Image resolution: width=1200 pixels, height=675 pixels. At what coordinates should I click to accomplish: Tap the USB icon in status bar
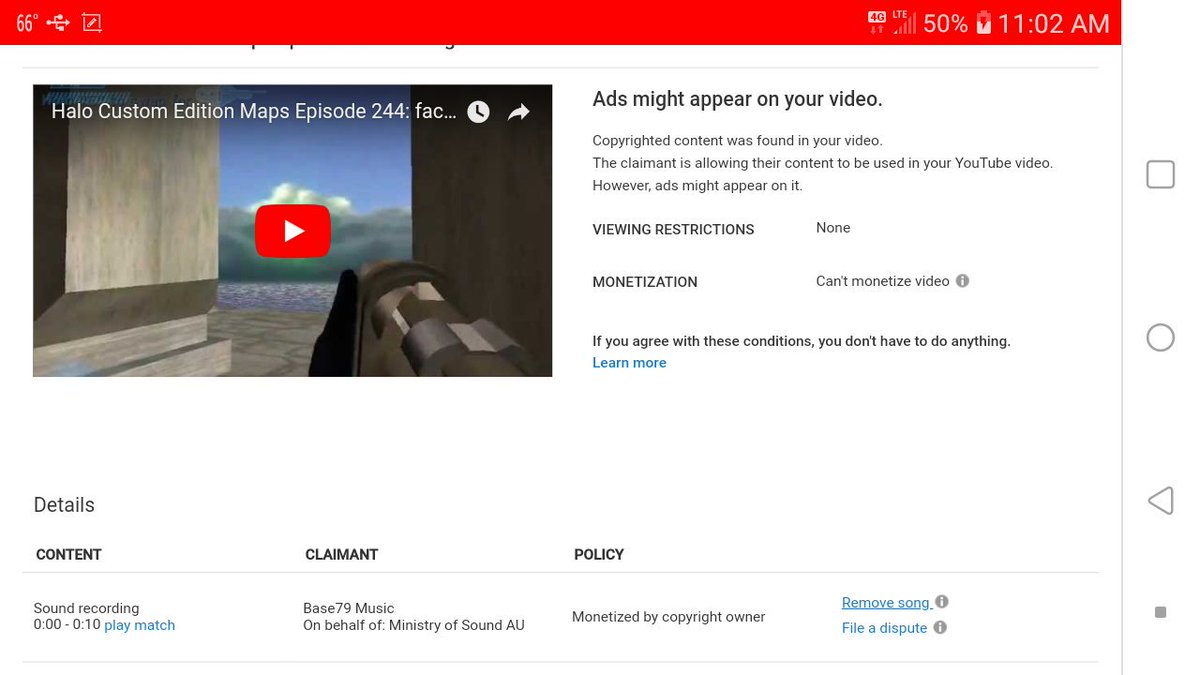pos(58,22)
